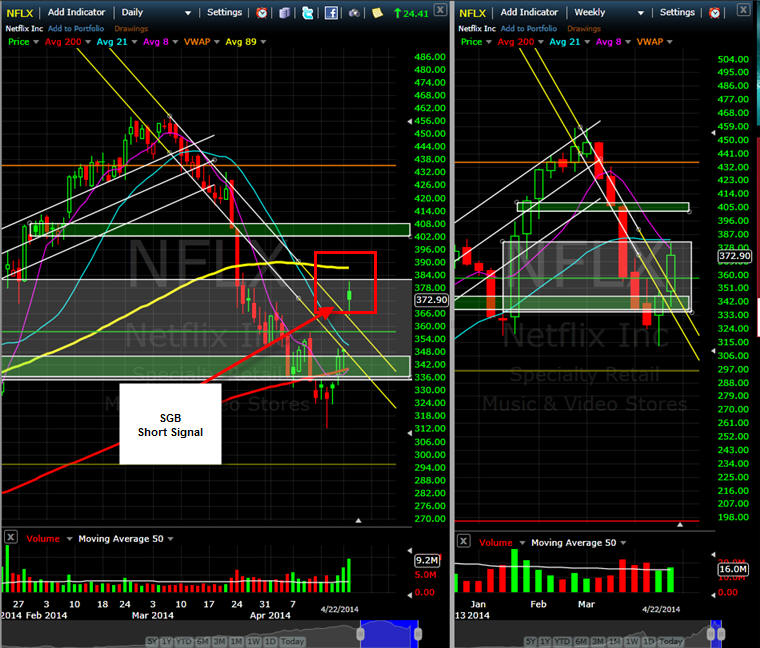760x648 pixels.
Task: Open Add Indicator on Weekly chart
Action: click(529, 12)
